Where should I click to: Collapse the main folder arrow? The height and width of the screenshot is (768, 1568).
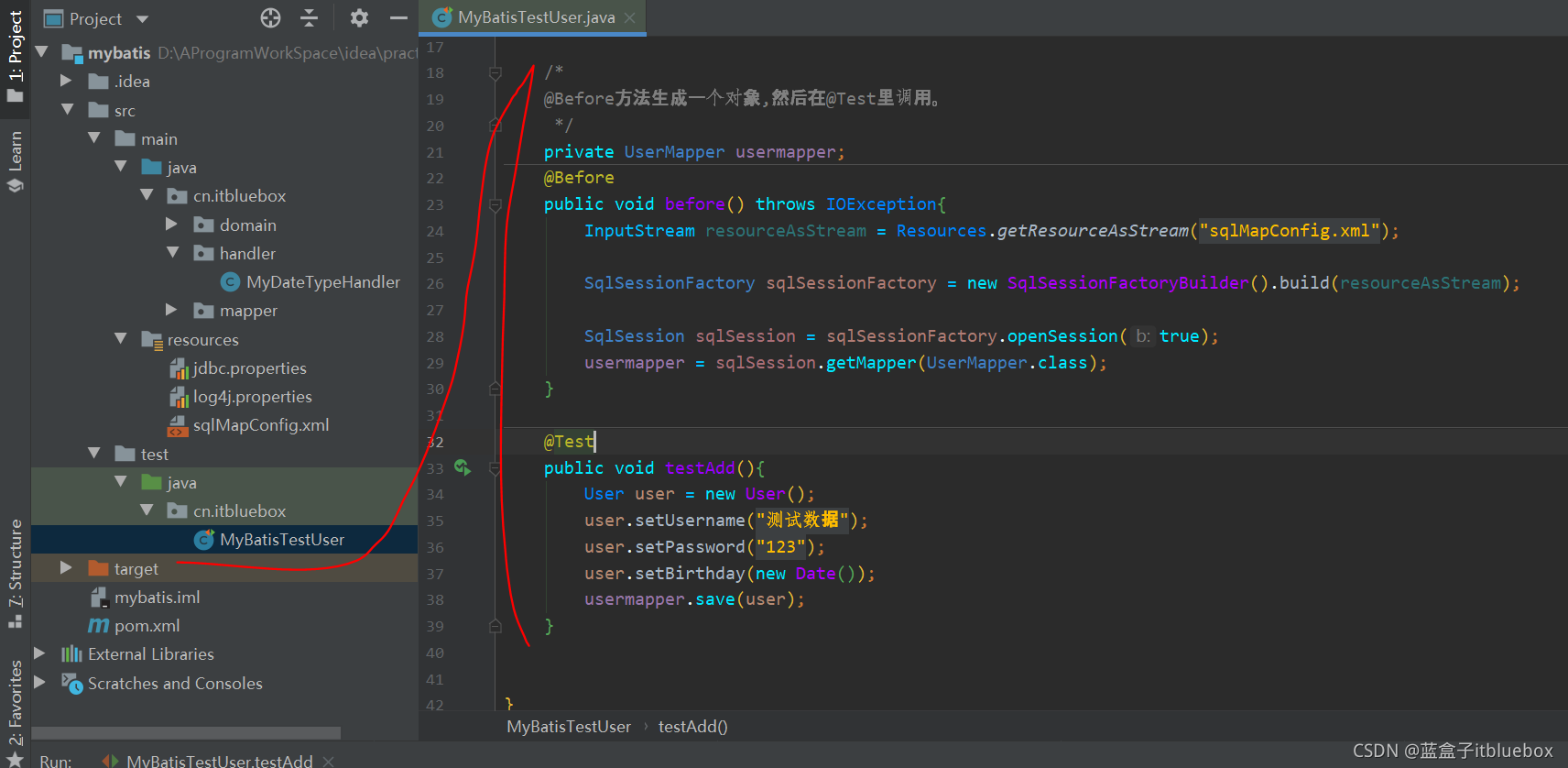(x=93, y=138)
